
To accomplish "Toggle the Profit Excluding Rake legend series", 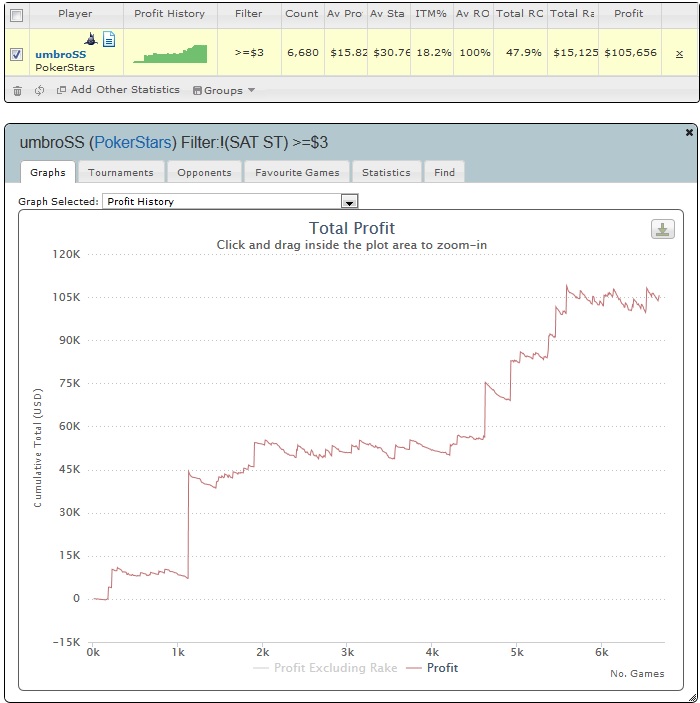I will click(325, 668).
